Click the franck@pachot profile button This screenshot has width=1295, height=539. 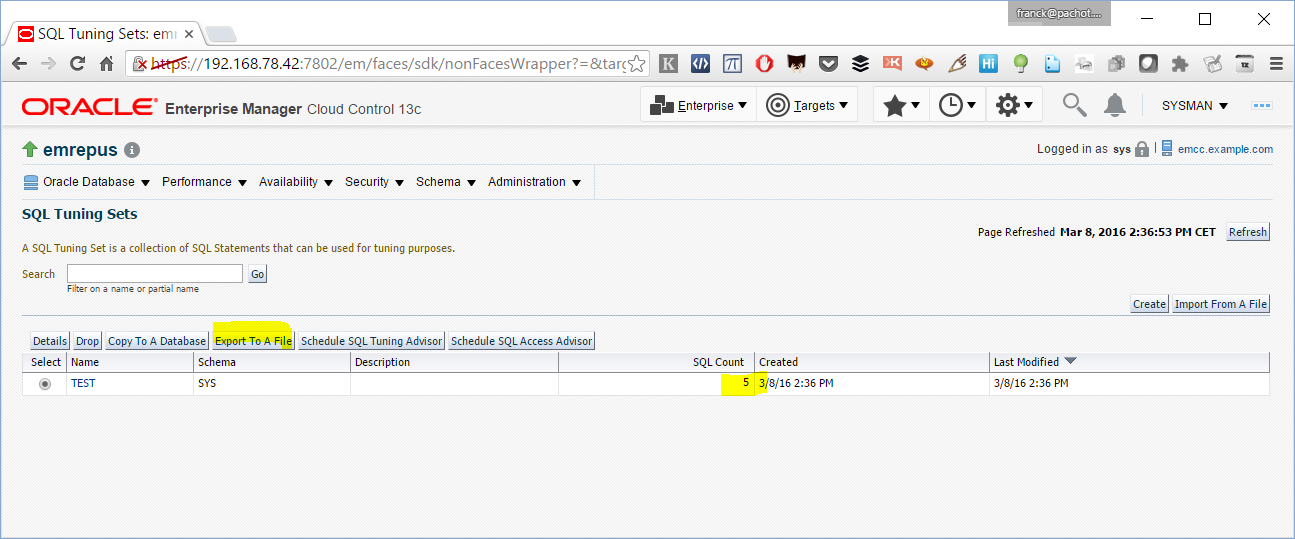(x=1058, y=13)
